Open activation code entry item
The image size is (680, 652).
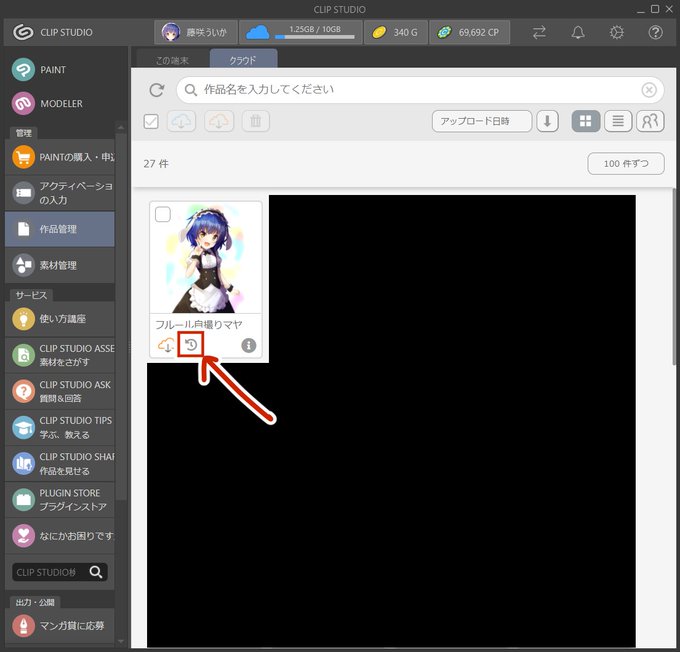coord(60,193)
